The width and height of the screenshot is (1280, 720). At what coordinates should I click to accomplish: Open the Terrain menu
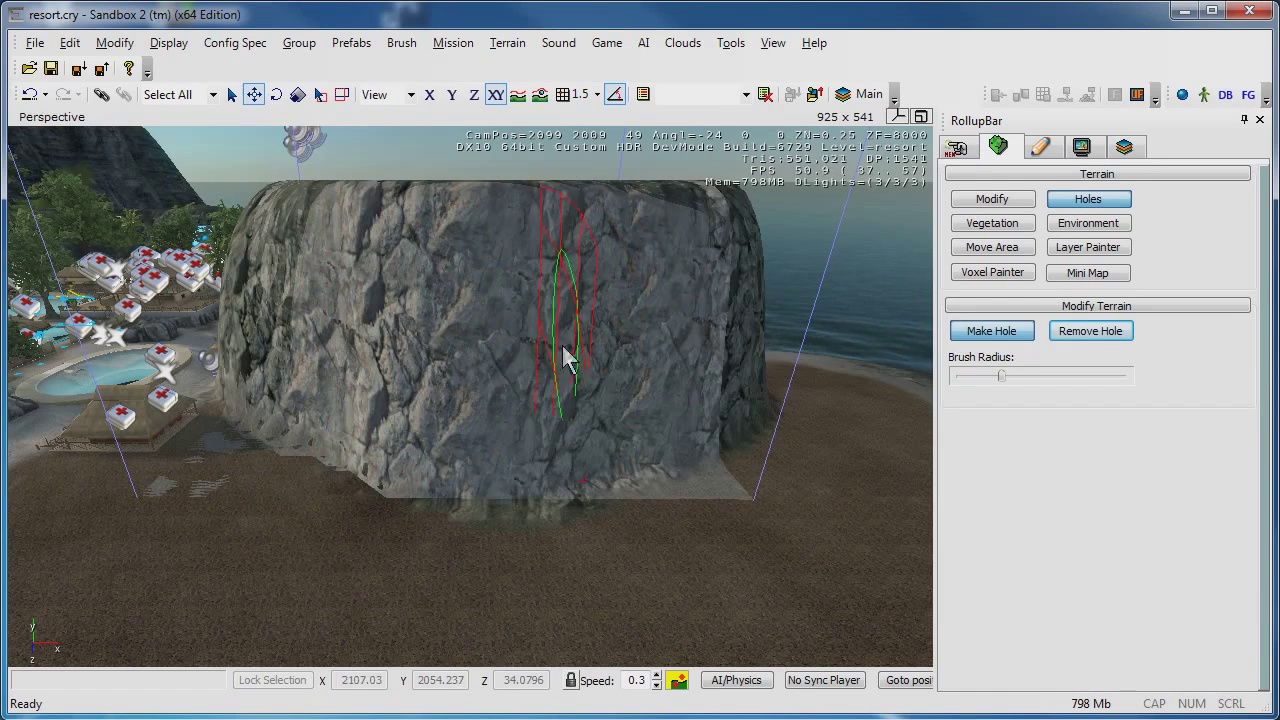tap(507, 43)
